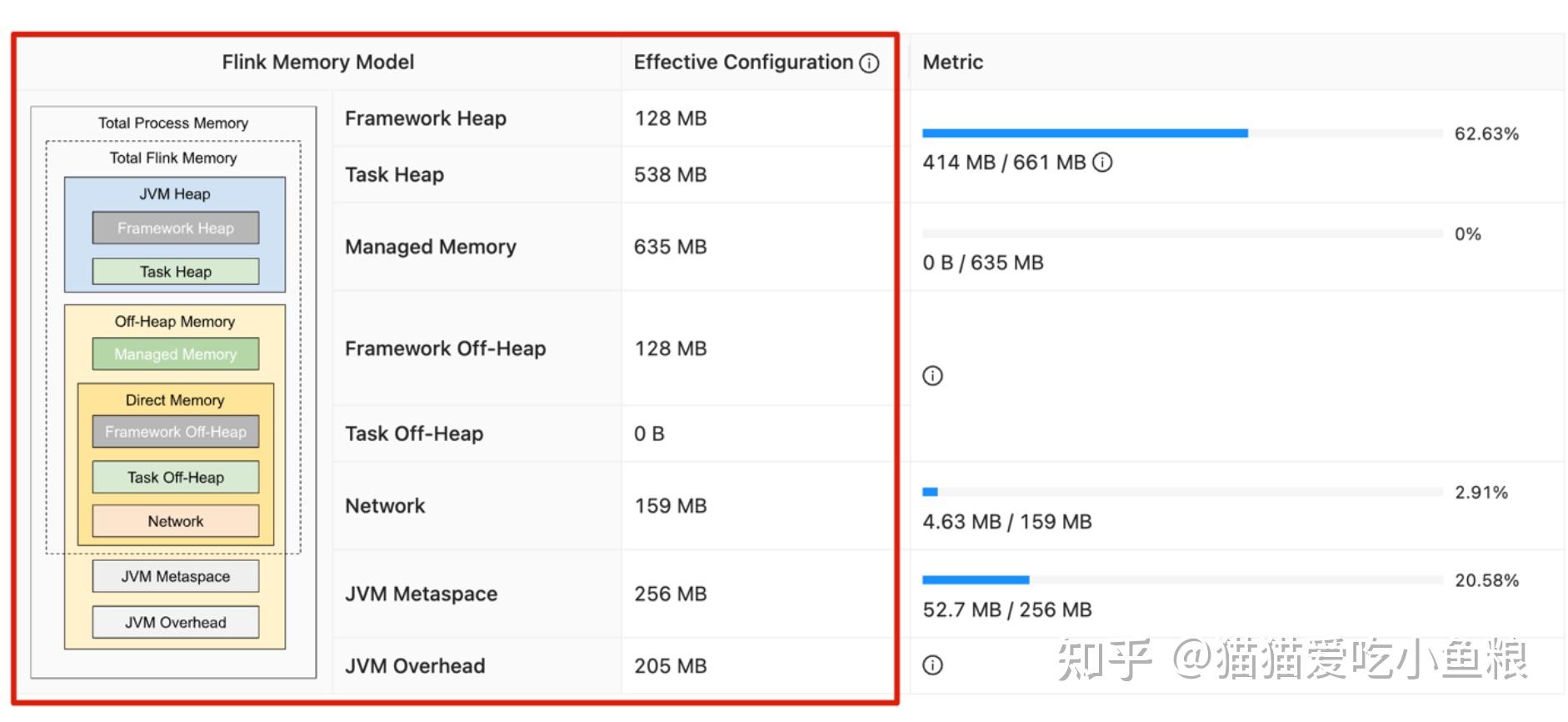
Task: Select the Network box in the memory diagram
Action: (175, 521)
